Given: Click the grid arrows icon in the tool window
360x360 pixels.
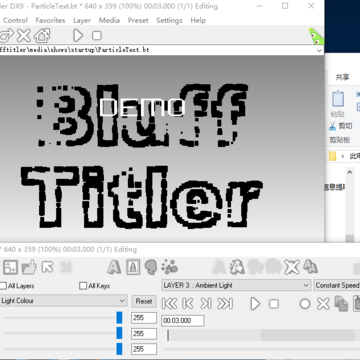Looking at the screenshot, I should [x=10, y=267].
